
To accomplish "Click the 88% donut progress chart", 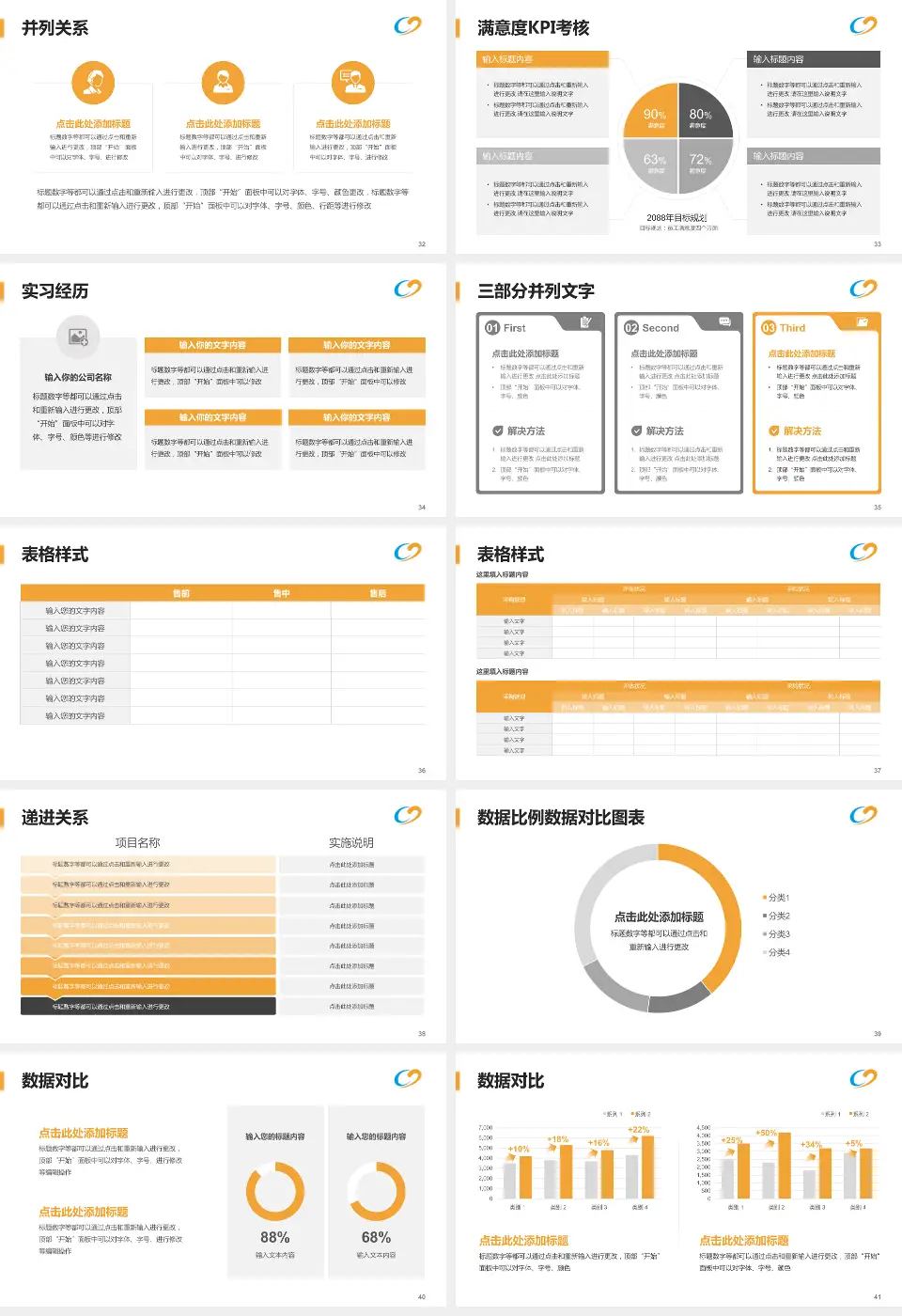I will (274, 1191).
